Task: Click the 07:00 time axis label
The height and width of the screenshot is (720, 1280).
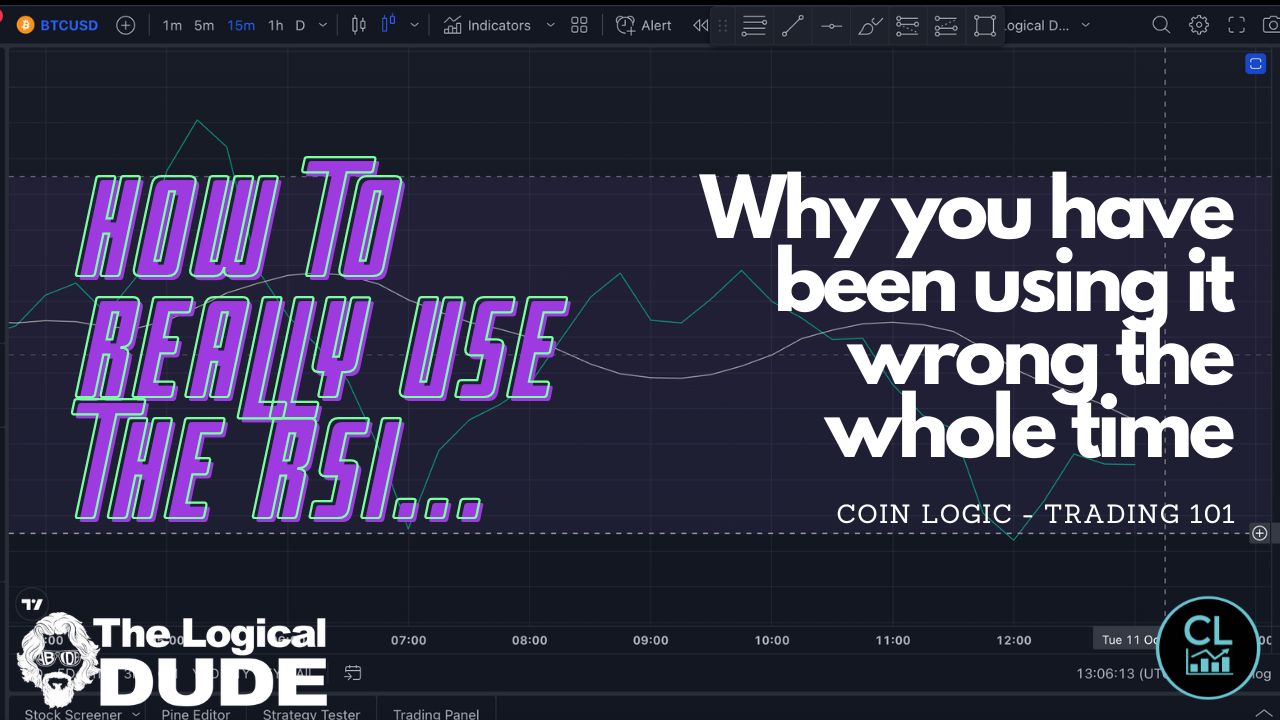Action: [x=408, y=640]
